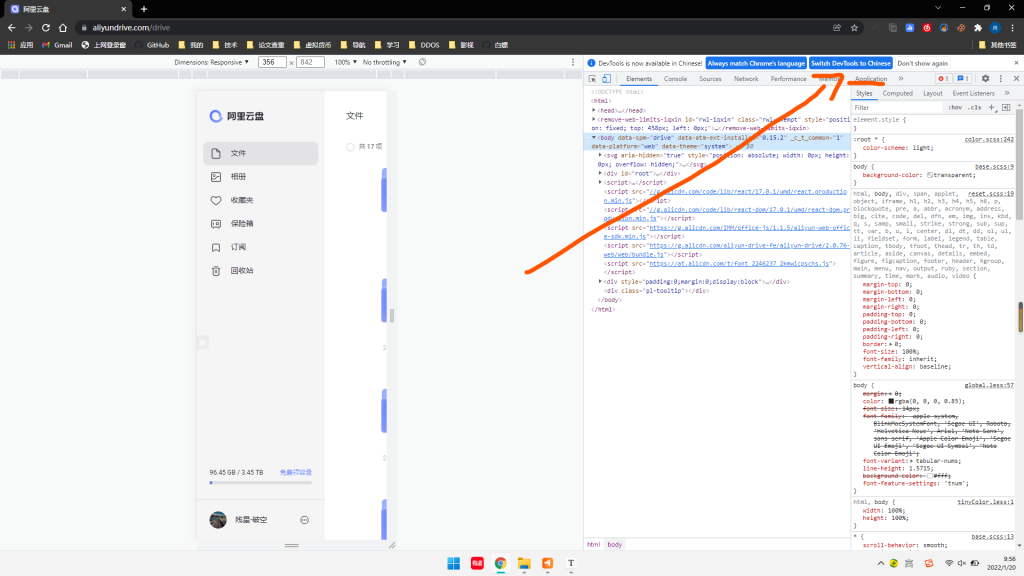Collapse the body element node
The image size is (1024, 576).
594,138
